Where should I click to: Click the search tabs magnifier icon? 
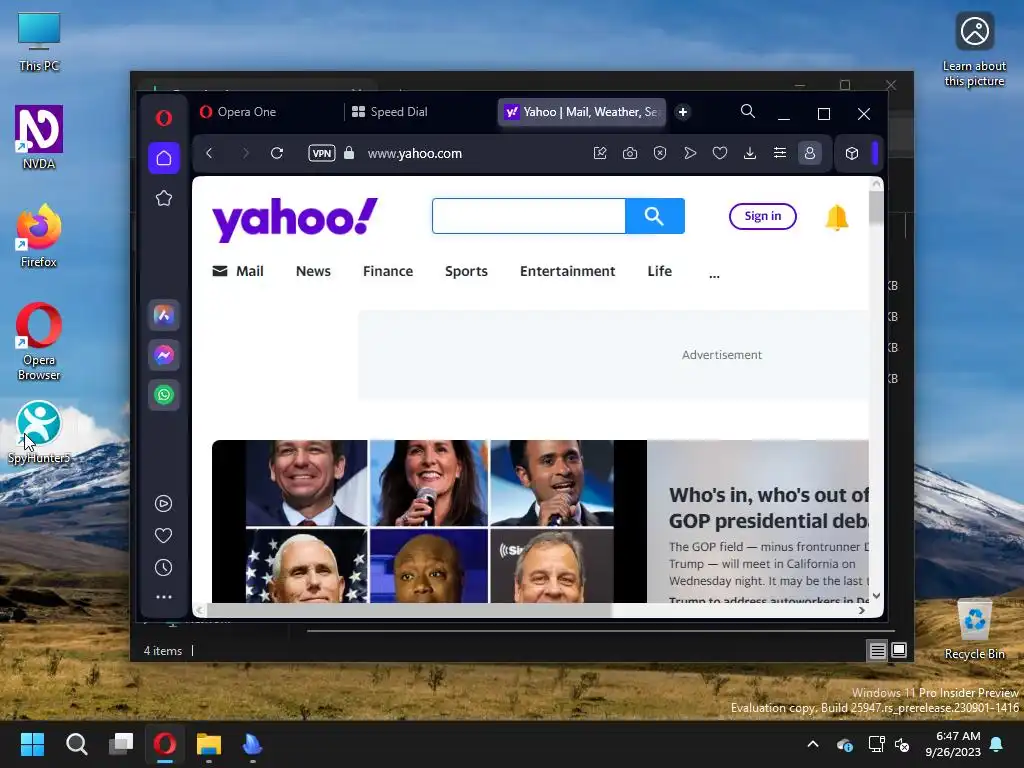748,112
